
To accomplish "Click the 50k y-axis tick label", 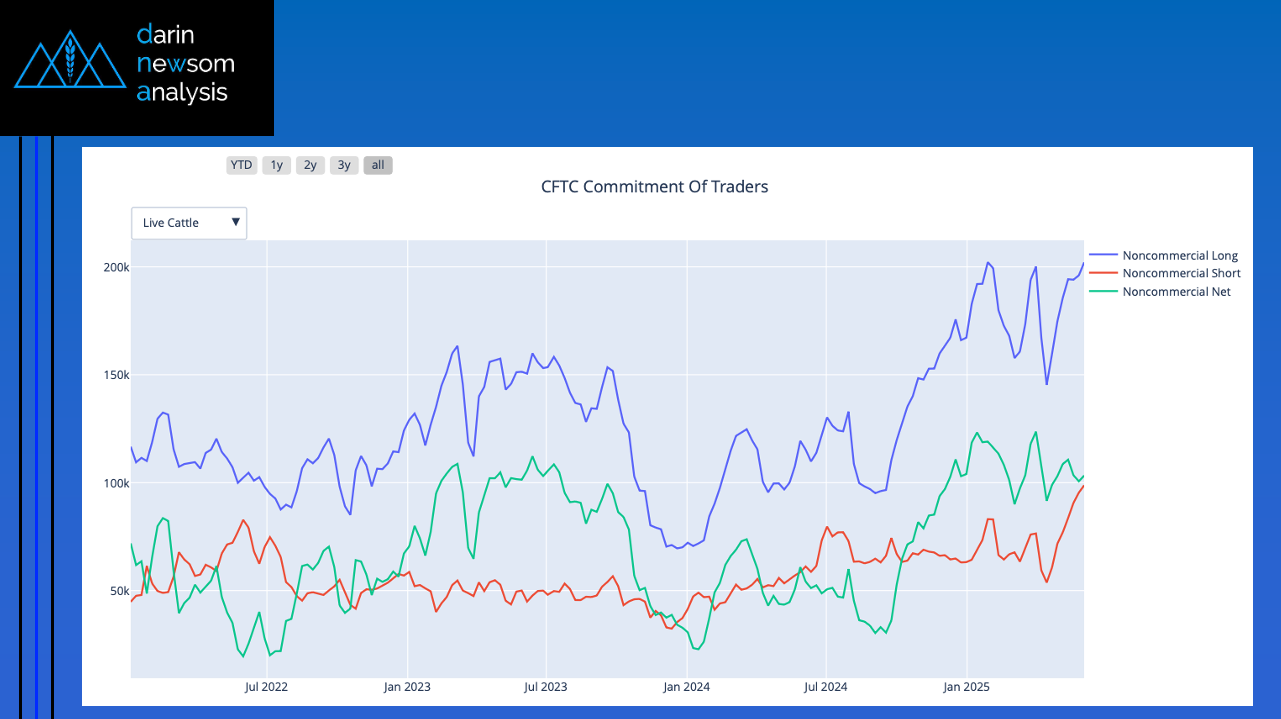I will (120, 591).
